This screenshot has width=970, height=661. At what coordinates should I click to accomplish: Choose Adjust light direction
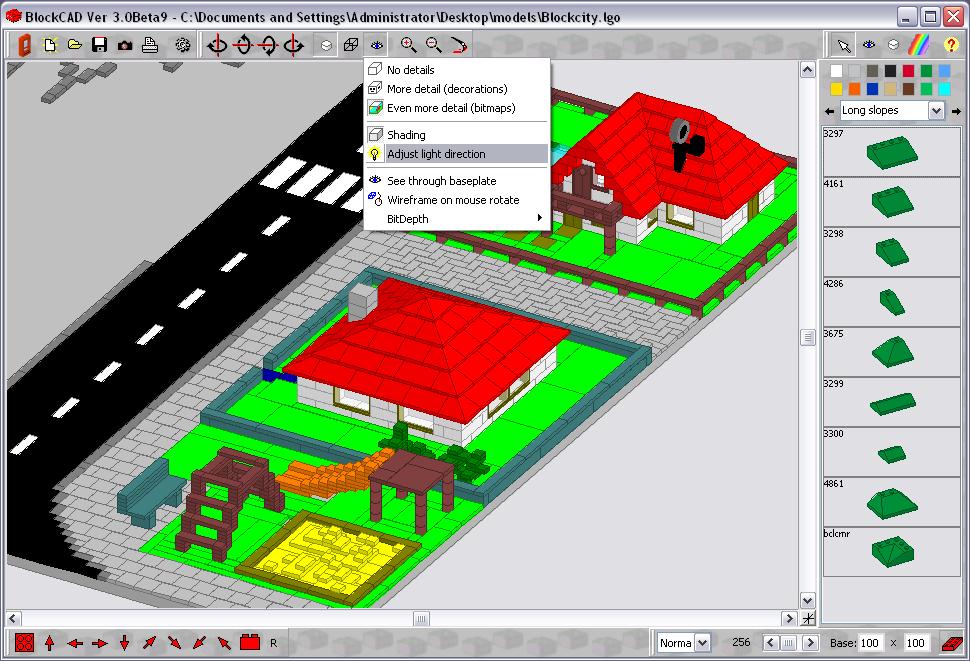457,154
